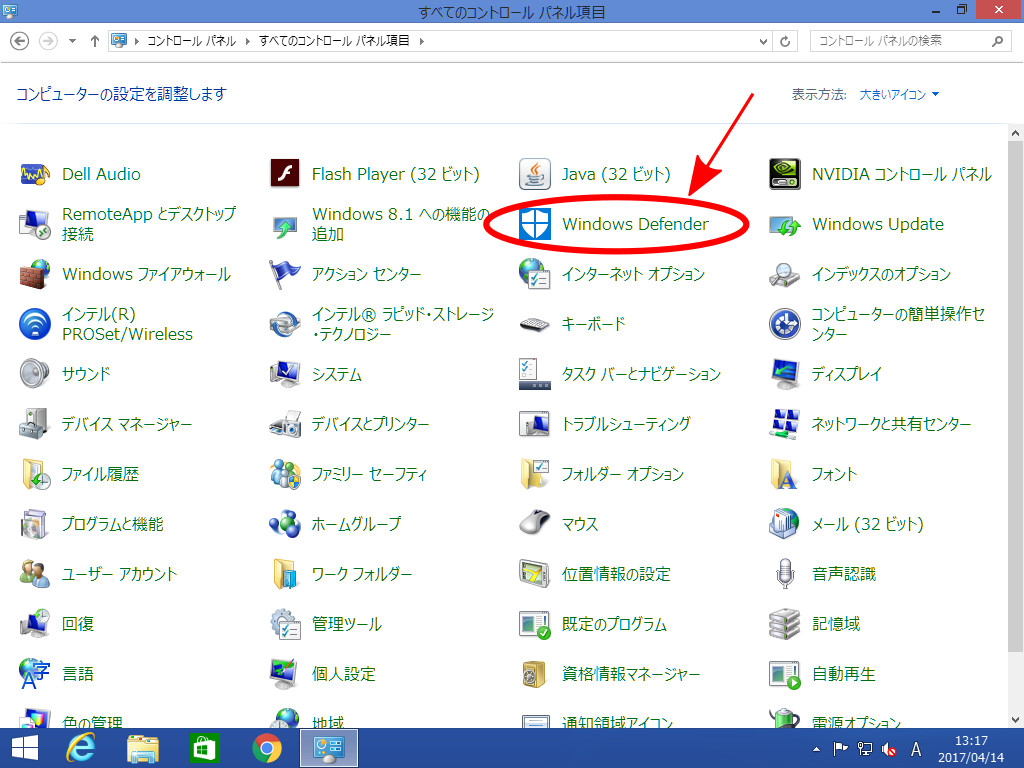Open ファミリー セーフティ icon

[285, 474]
